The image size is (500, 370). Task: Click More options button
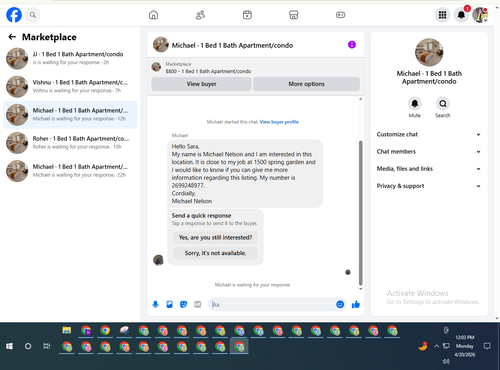point(306,84)
